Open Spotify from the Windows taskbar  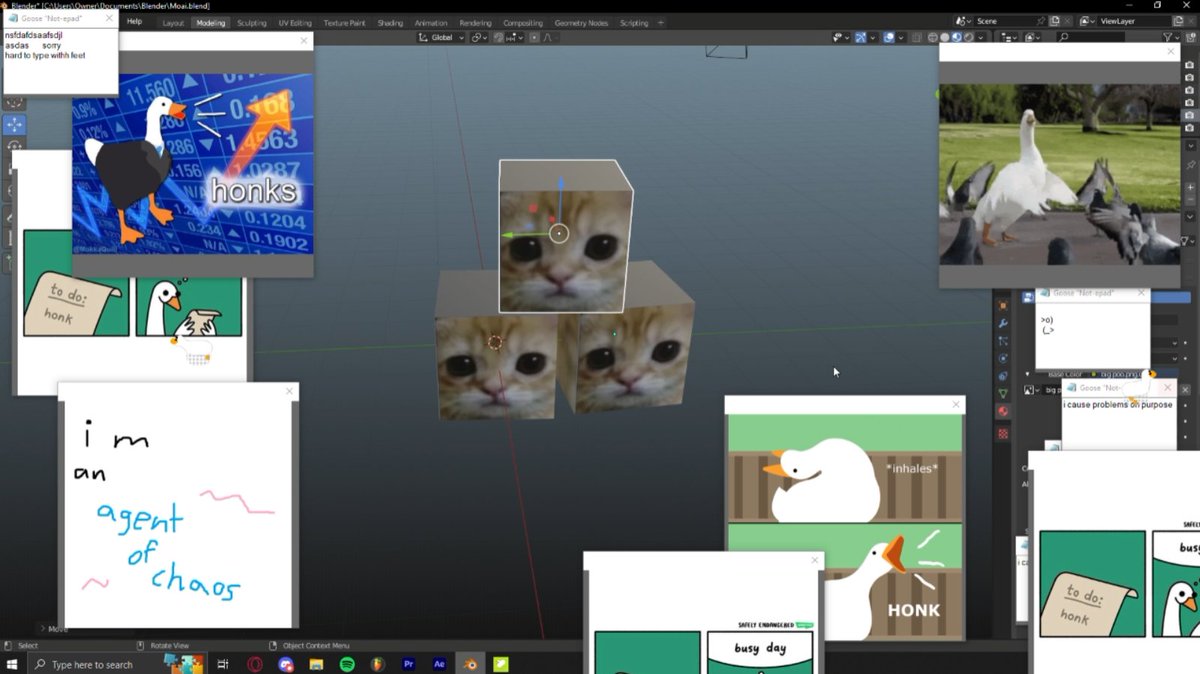pos(347,664)
